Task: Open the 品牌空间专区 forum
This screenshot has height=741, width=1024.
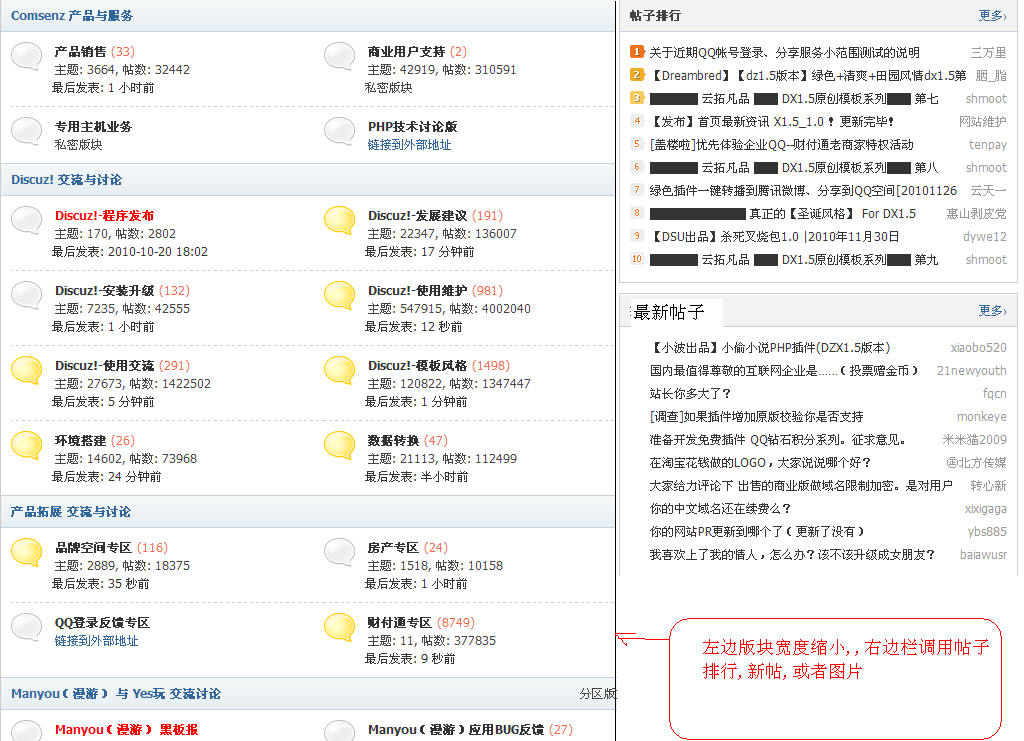Action: point(93,548)
